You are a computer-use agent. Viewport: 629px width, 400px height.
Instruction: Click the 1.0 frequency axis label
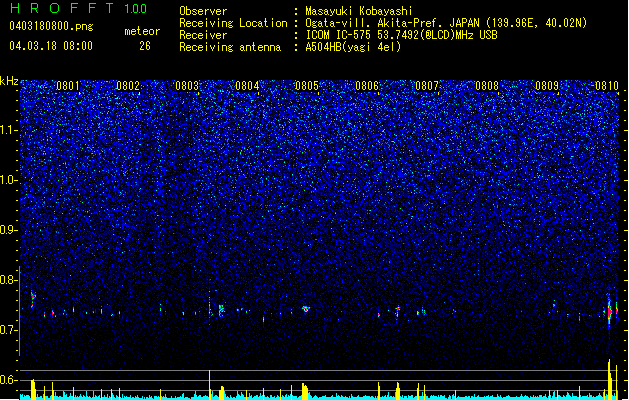coord(8,180)
